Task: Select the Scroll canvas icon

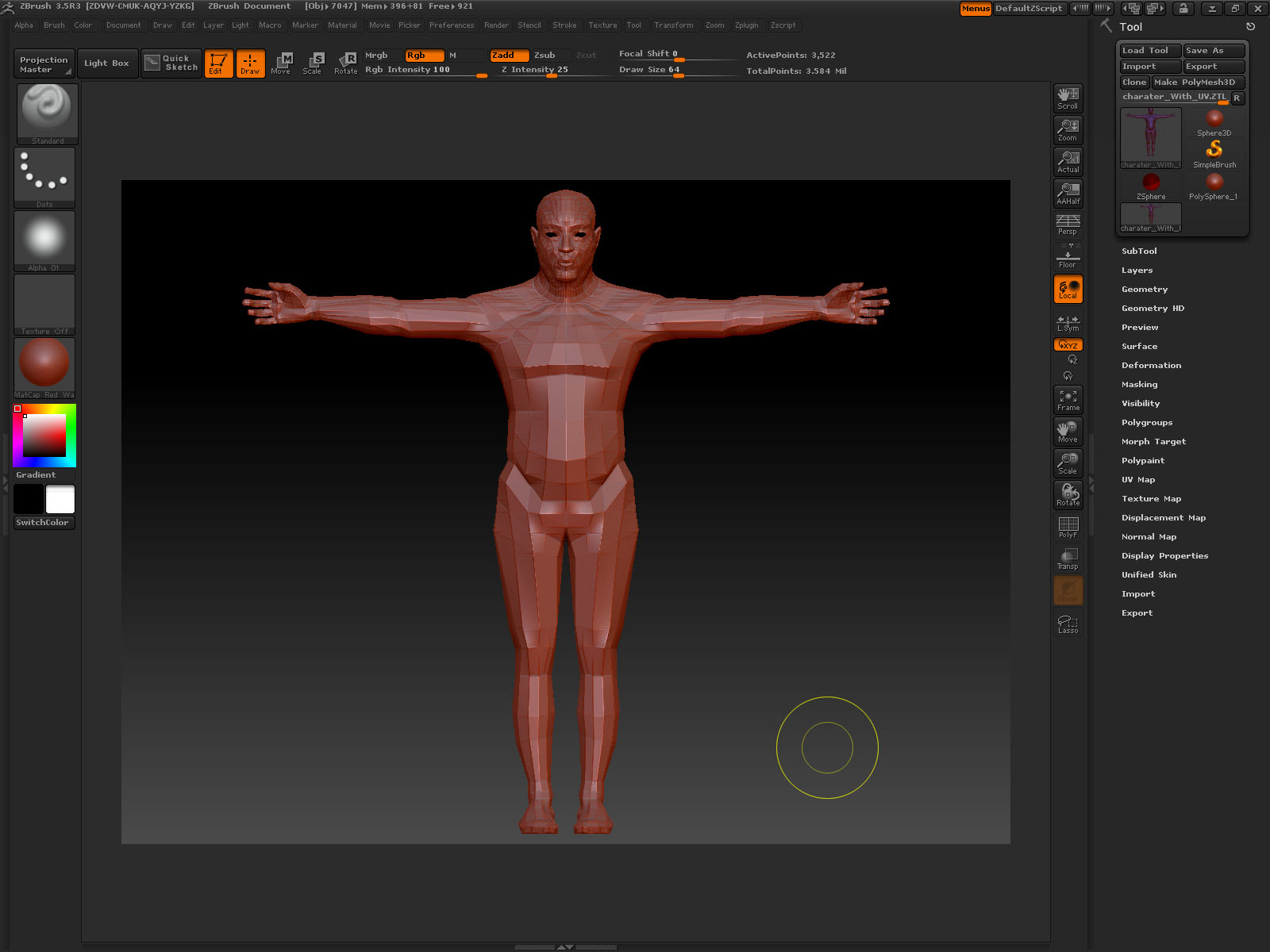Action: pos(1068,98)
